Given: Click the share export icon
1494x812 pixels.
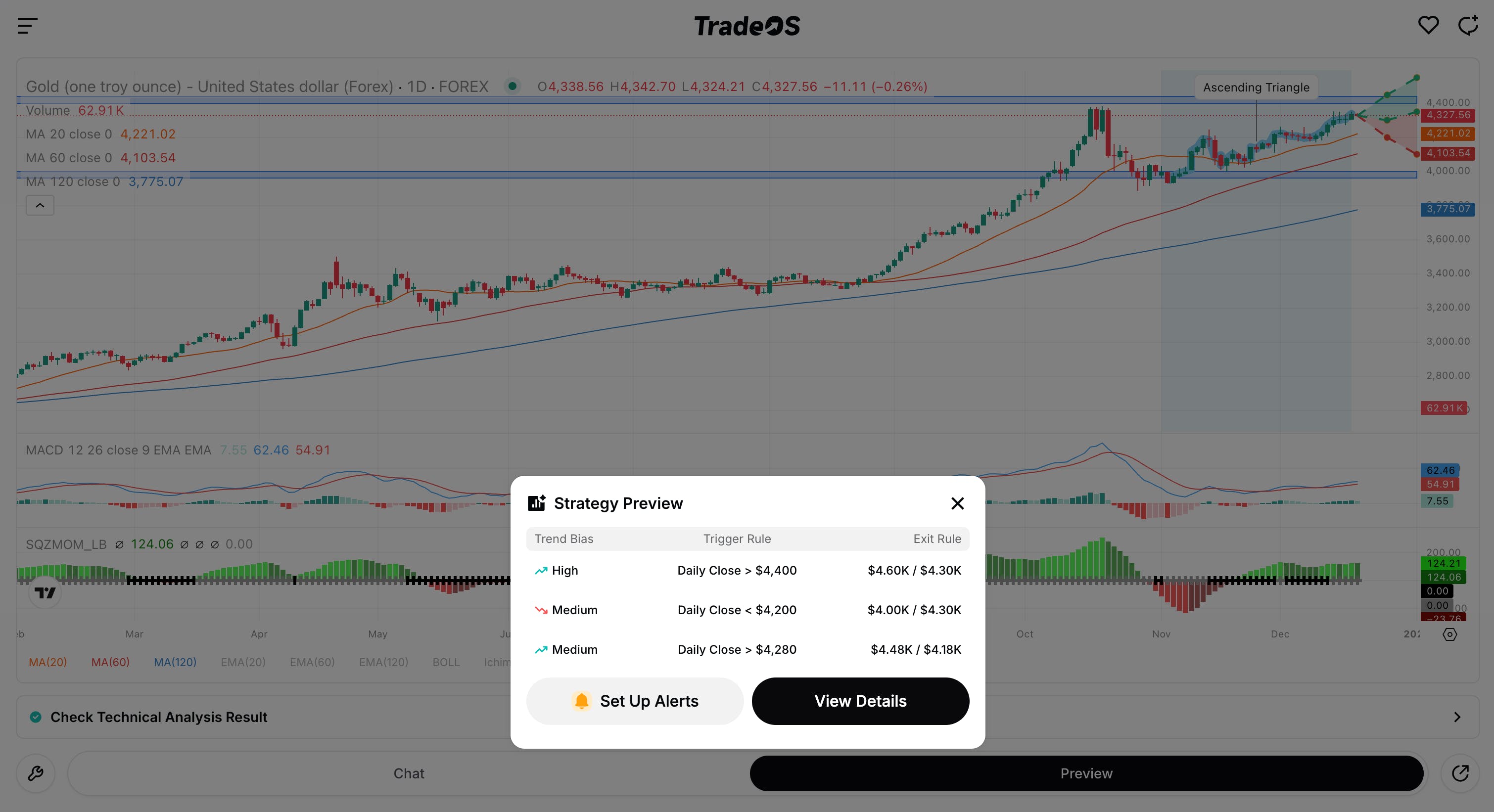Looking at the screenshot, I should [x=1460, y=773].
